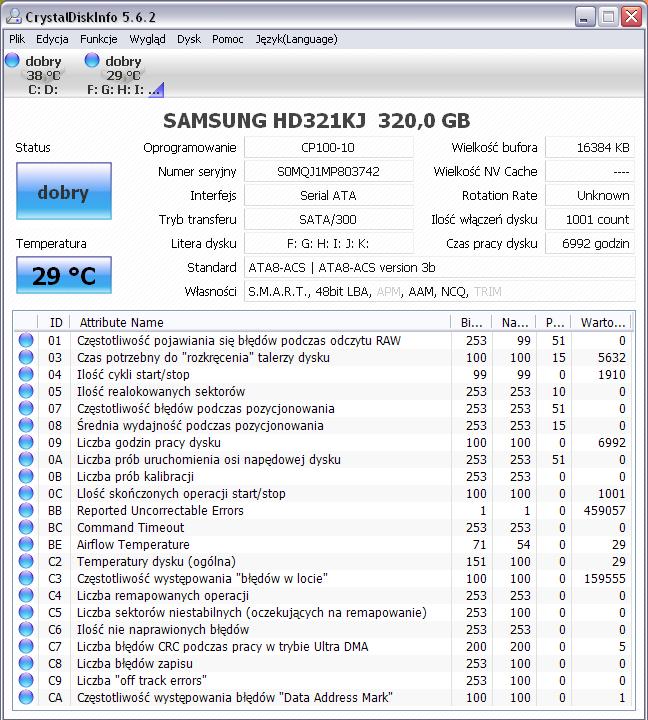Image resolution: width=648 pixels, height=720 pixels.
Task: Select the C: D: disk at 38 °C
Action: click(35, 74)
